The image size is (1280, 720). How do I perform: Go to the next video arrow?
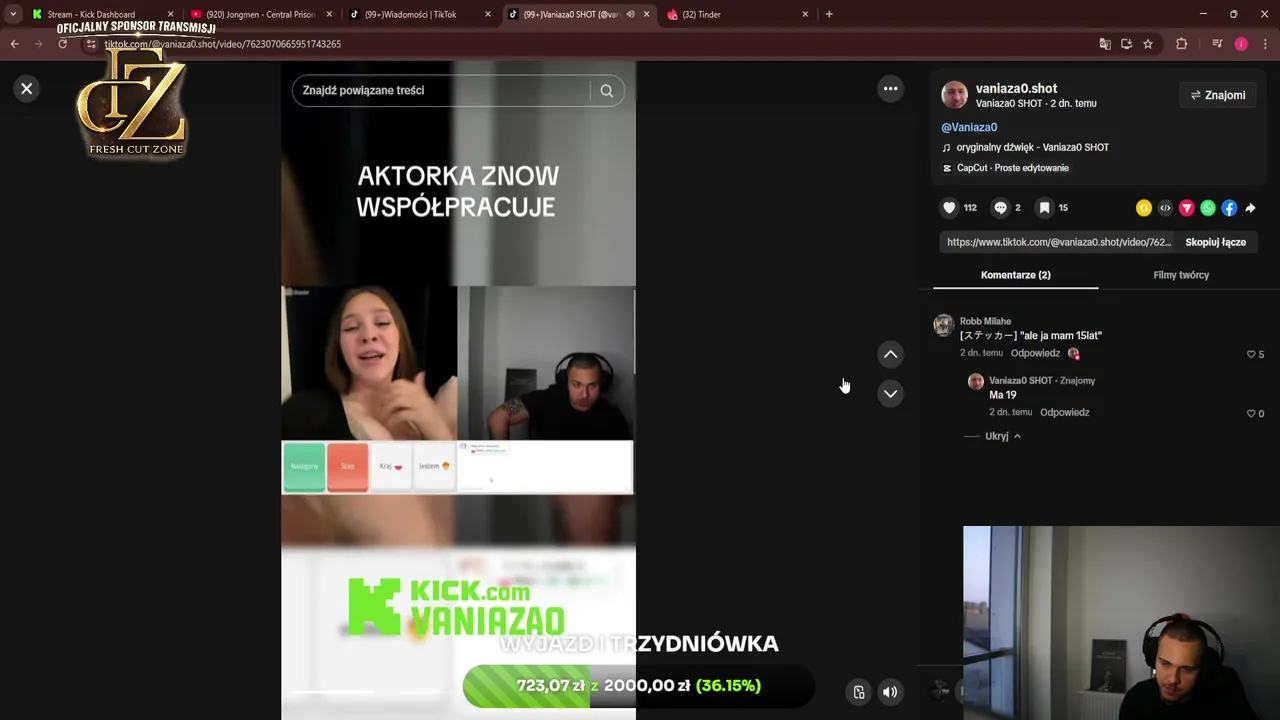[x=890, y=393]
